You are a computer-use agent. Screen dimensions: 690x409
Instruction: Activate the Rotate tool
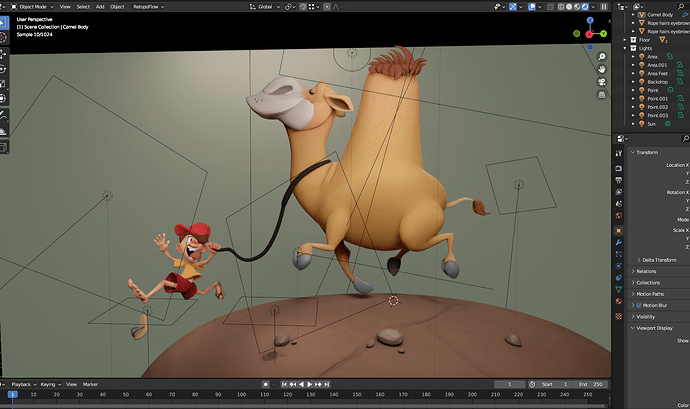click(x=3, y=69)
